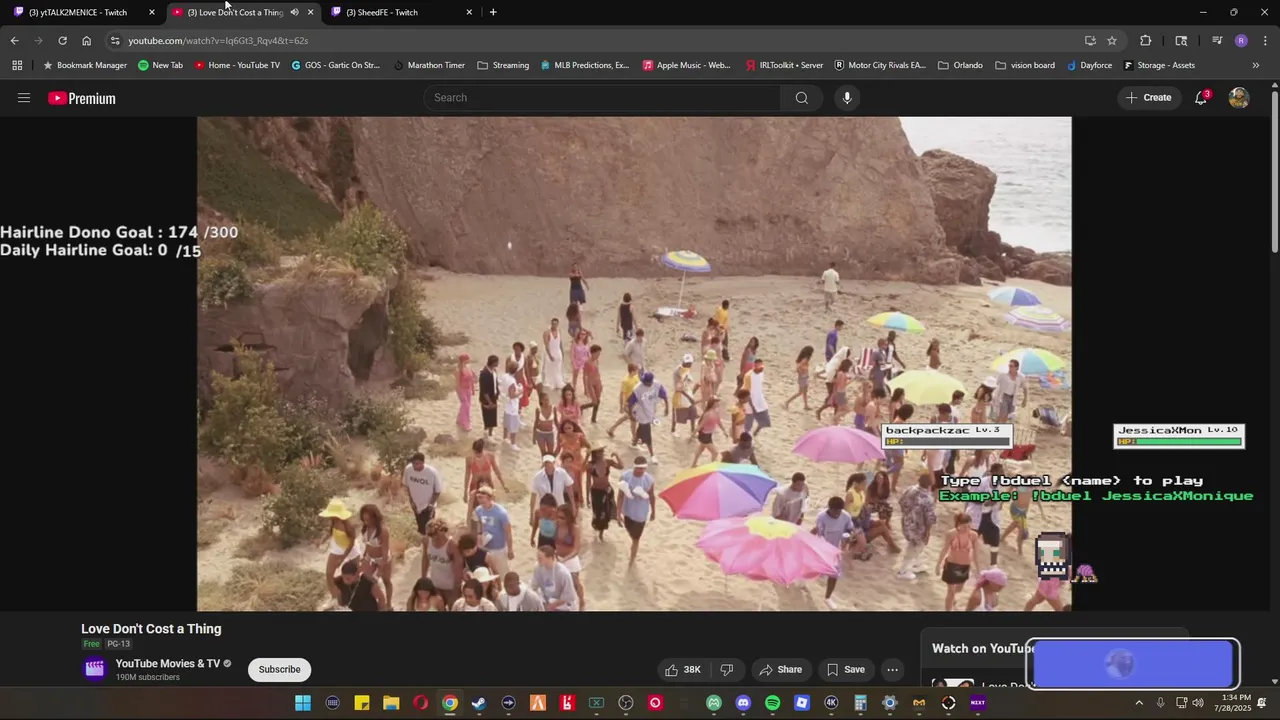Start voice search with microphone icon
Viewport: 1280px width, 720px height.
847,98
